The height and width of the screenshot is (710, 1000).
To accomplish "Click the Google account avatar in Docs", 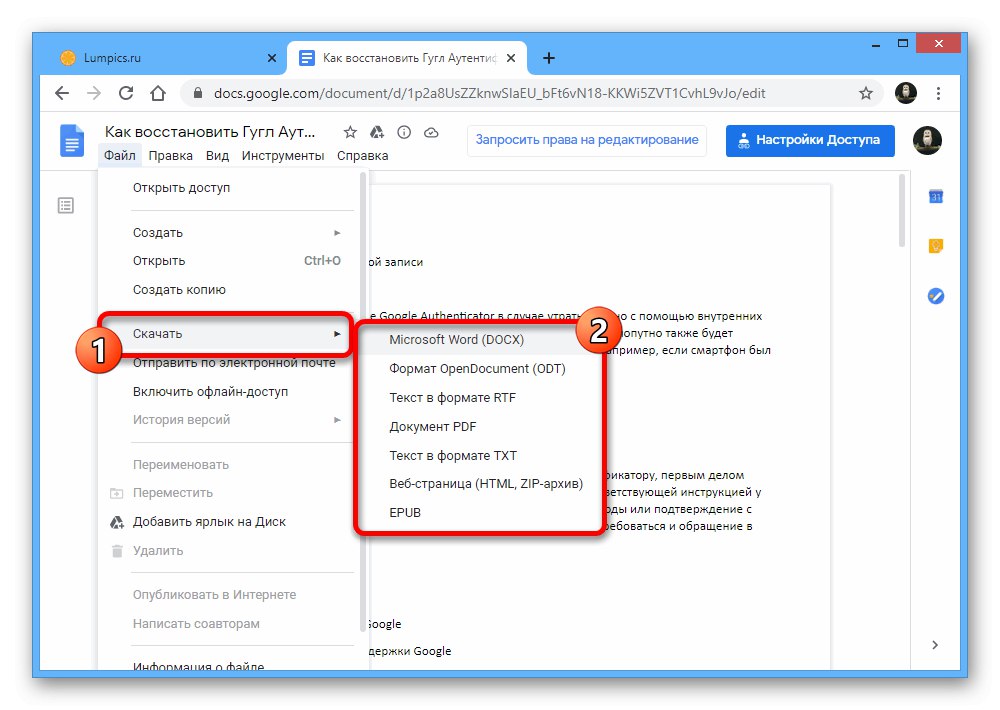I will tap(927, 140).
